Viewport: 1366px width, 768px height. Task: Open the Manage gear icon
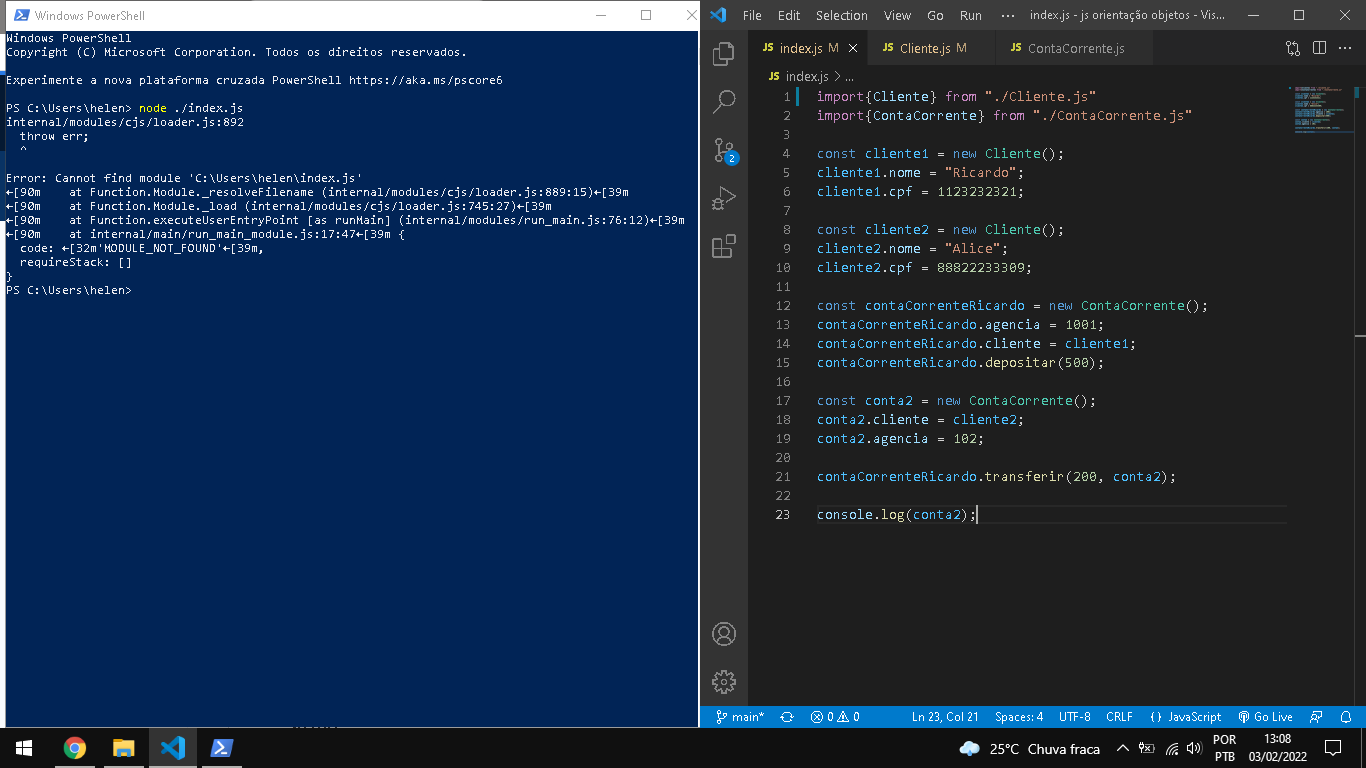point(724,682)
